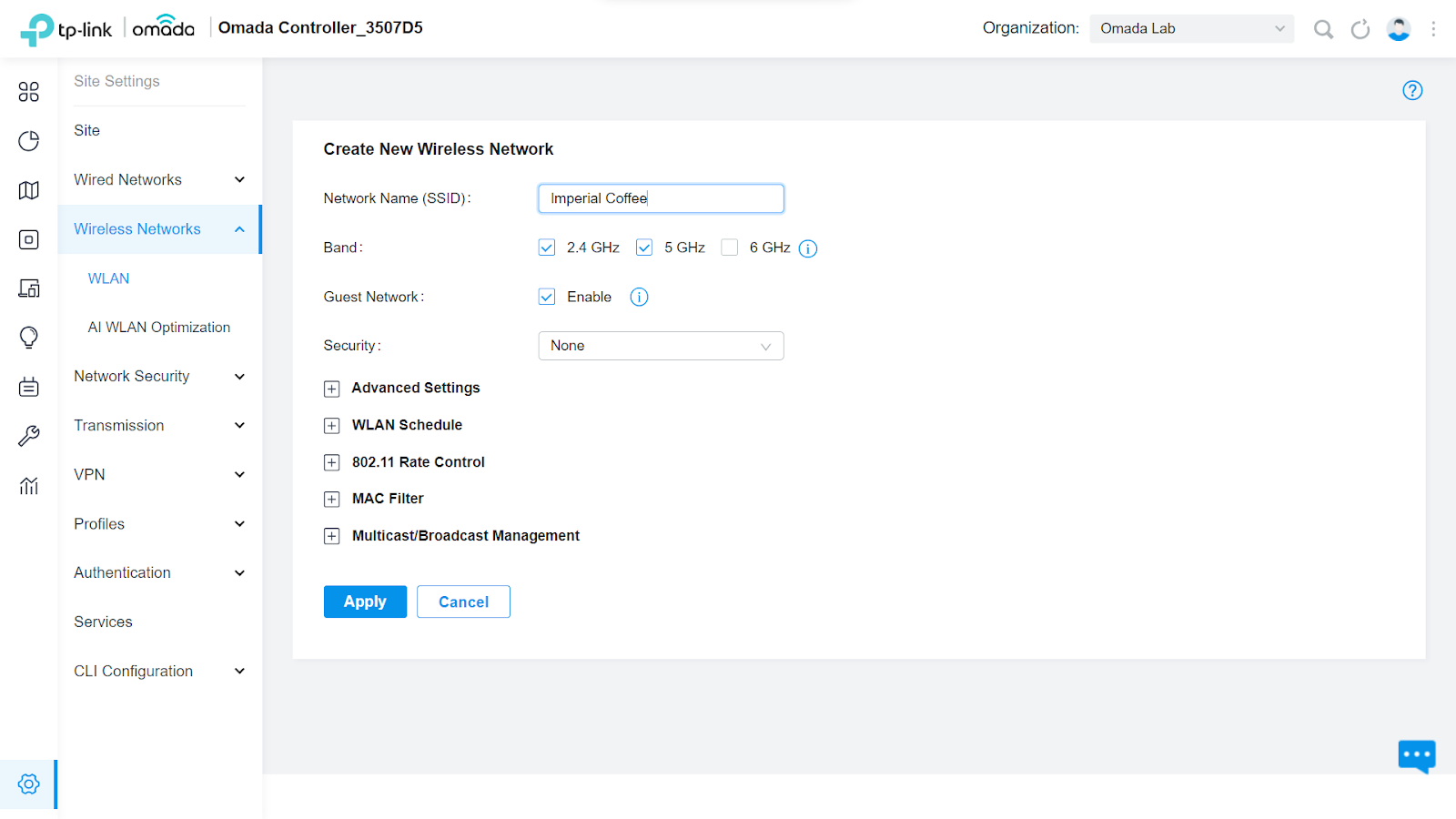Open the Reports chart icon in sidebar
The image size is (1456, 819).
pos(28,485)
